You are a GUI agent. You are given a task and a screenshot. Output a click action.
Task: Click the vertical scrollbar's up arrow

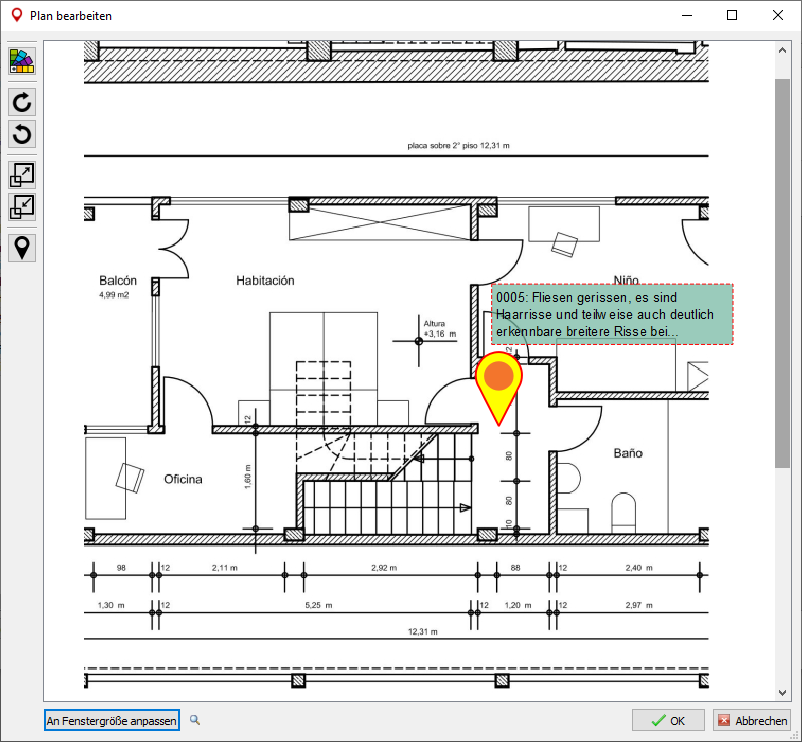782,49
